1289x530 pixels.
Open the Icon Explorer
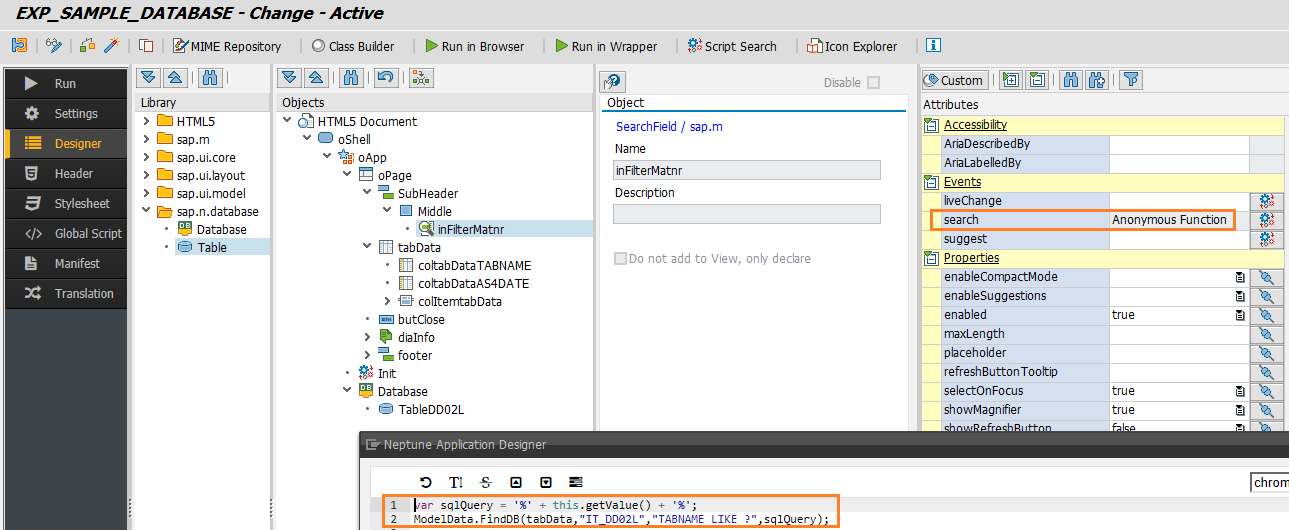(852, 46)
